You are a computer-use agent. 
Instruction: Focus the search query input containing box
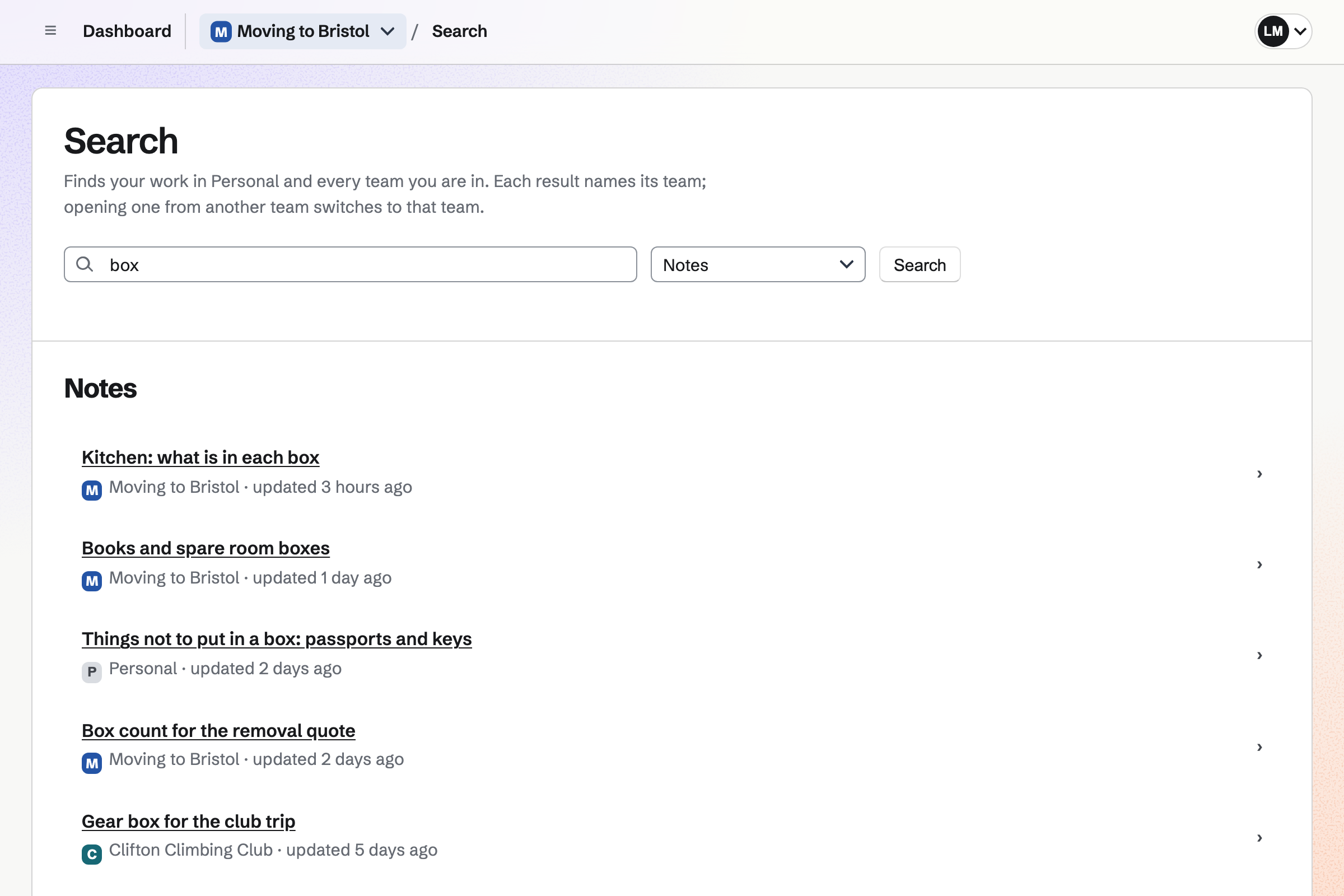351,264
